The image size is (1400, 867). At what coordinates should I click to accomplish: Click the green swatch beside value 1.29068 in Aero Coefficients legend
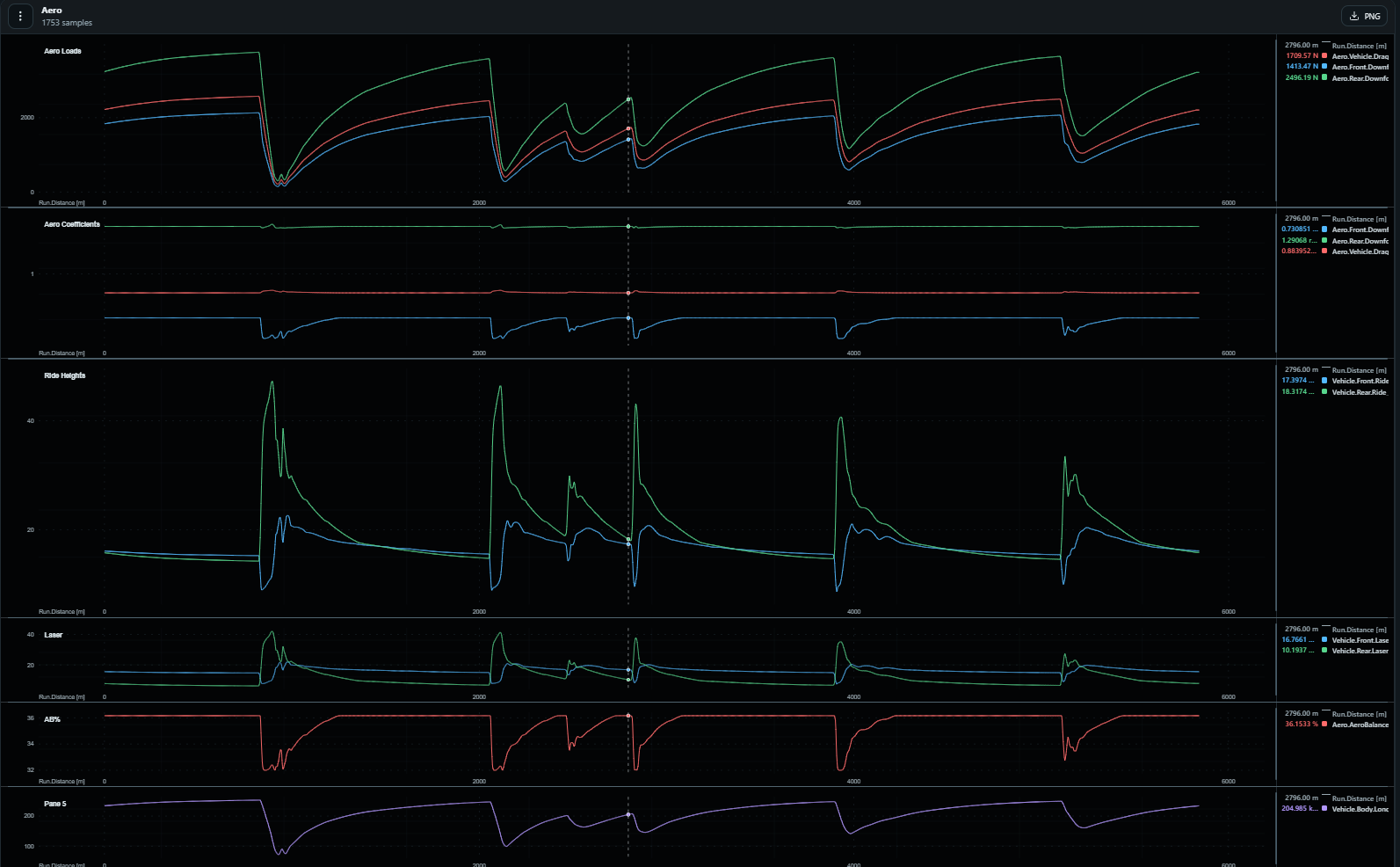pyautogui.click(x=1324, y=241)
